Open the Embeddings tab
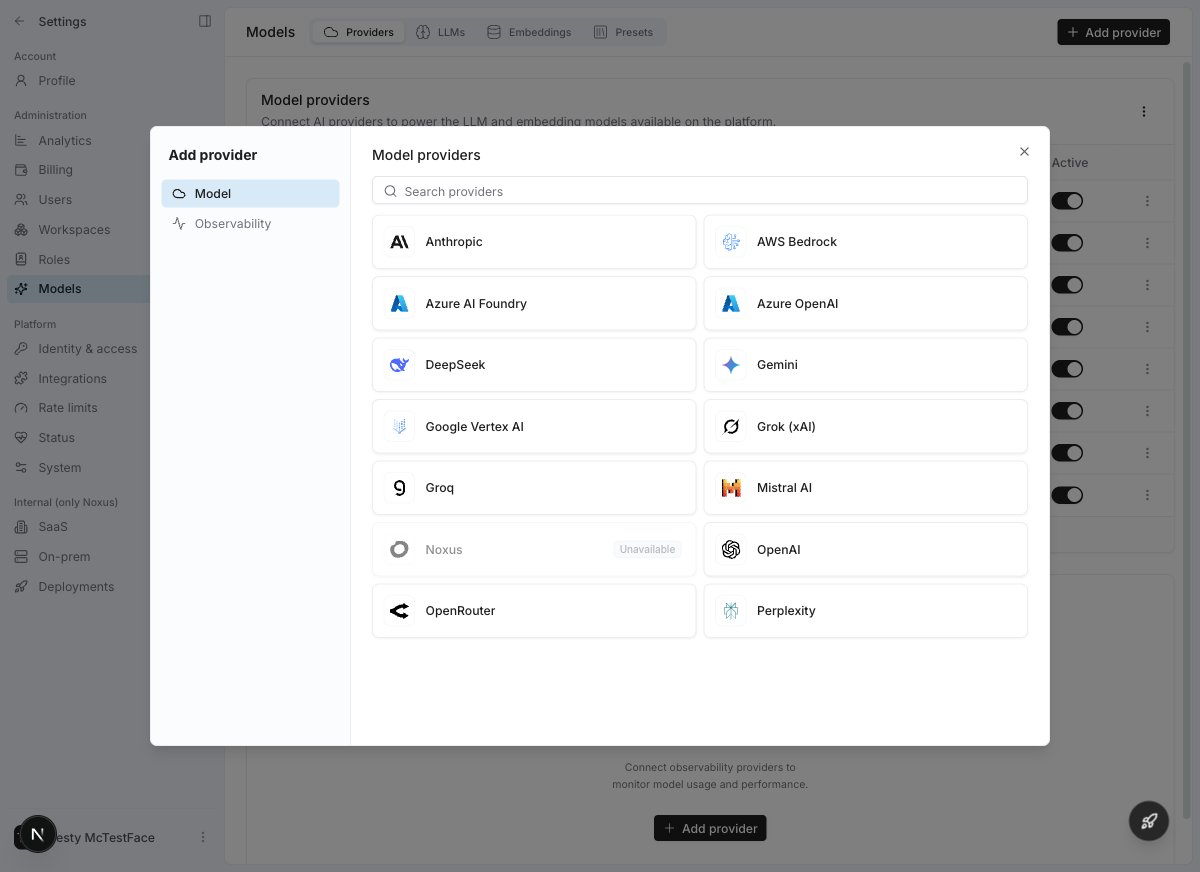 pos(529,32)
